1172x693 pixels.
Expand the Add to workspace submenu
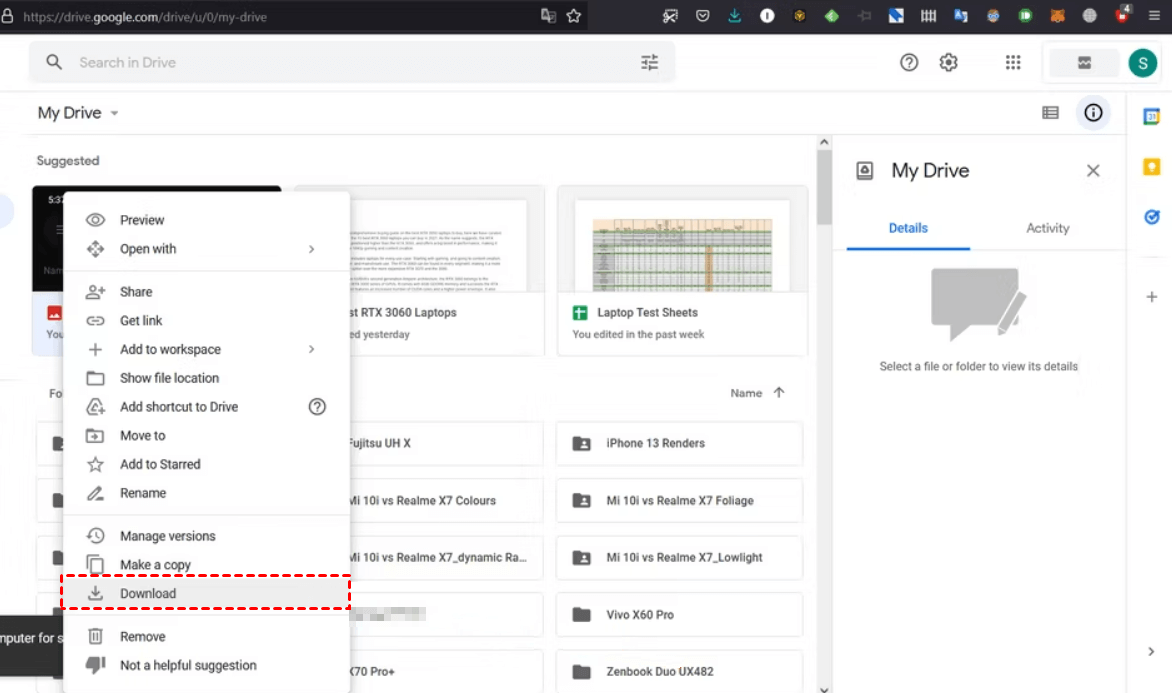click(x=311, y=349)
